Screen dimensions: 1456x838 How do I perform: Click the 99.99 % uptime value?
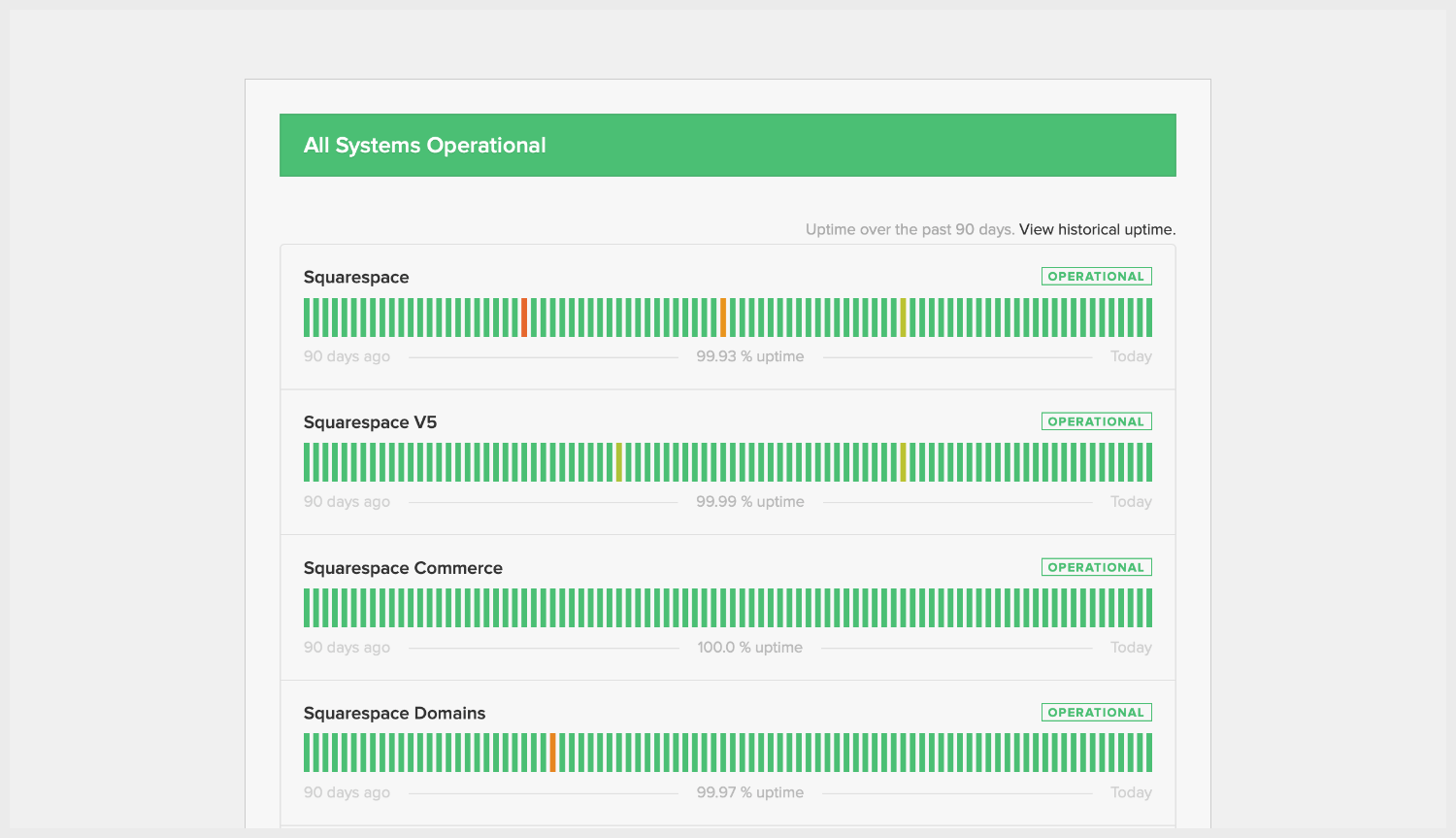coord(750,502)
